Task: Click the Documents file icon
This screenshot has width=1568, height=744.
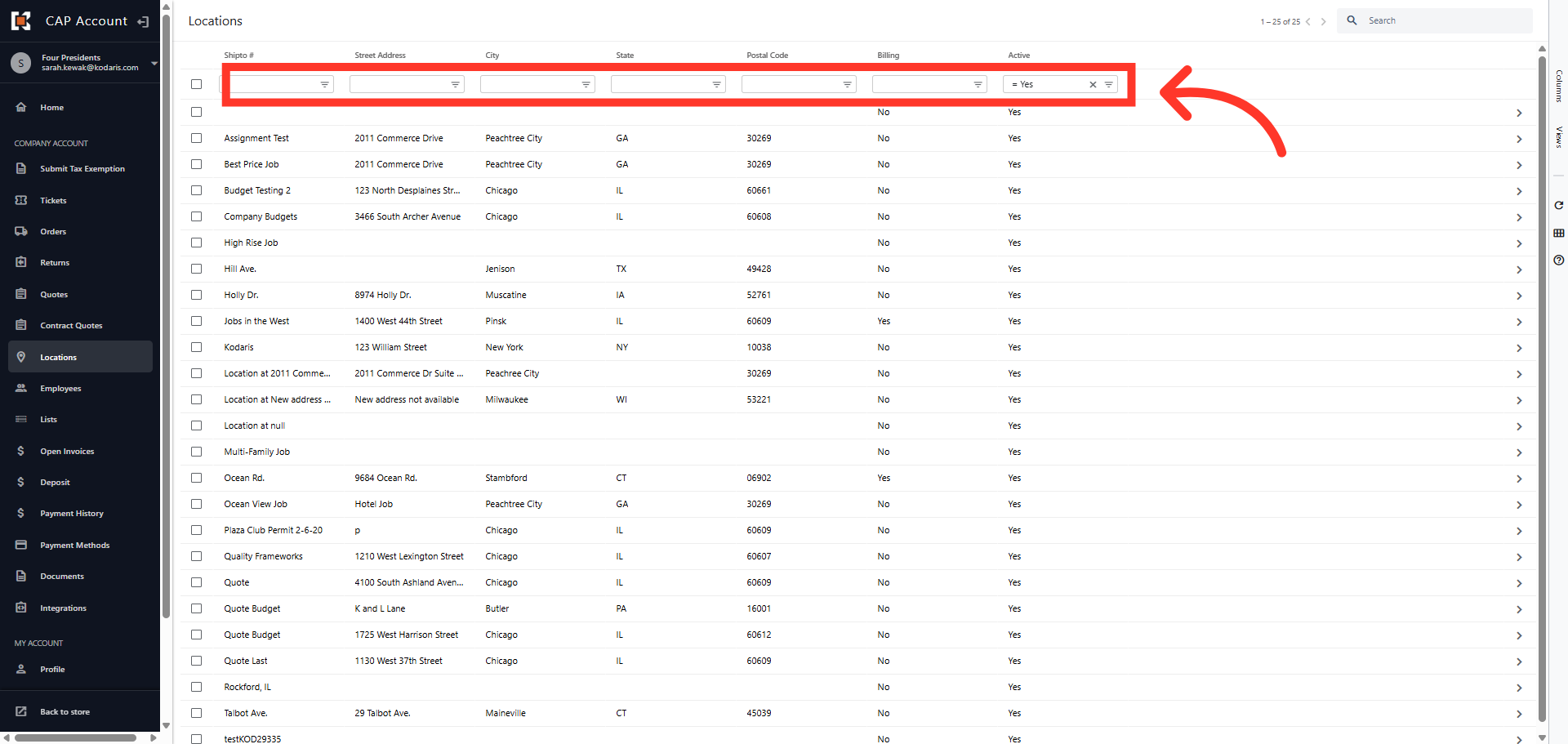Action: pos(21,576)
